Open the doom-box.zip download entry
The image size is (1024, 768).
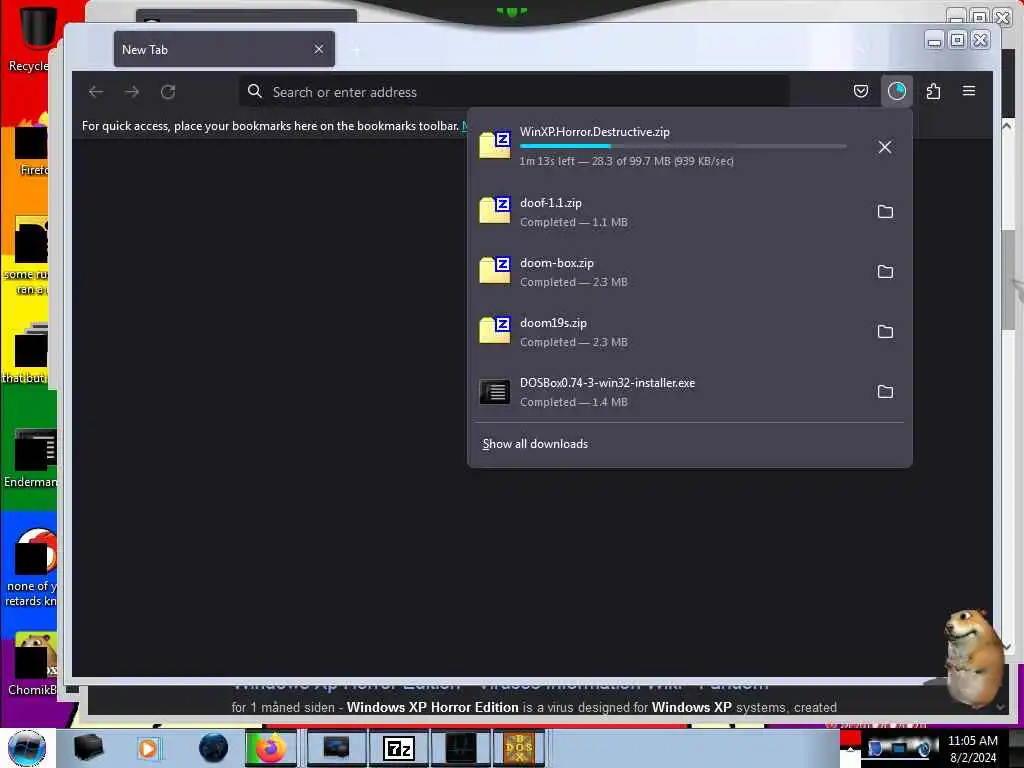pos(689,272)
